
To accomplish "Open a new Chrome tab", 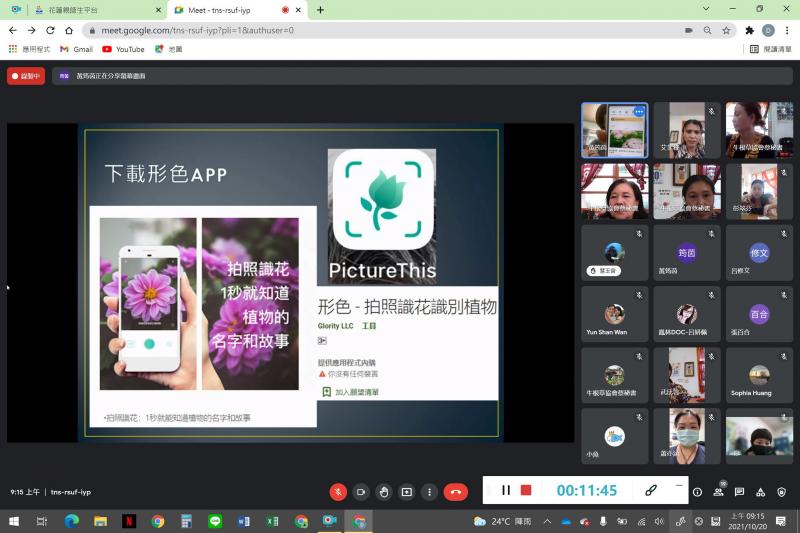I will (x=320, y=10).
